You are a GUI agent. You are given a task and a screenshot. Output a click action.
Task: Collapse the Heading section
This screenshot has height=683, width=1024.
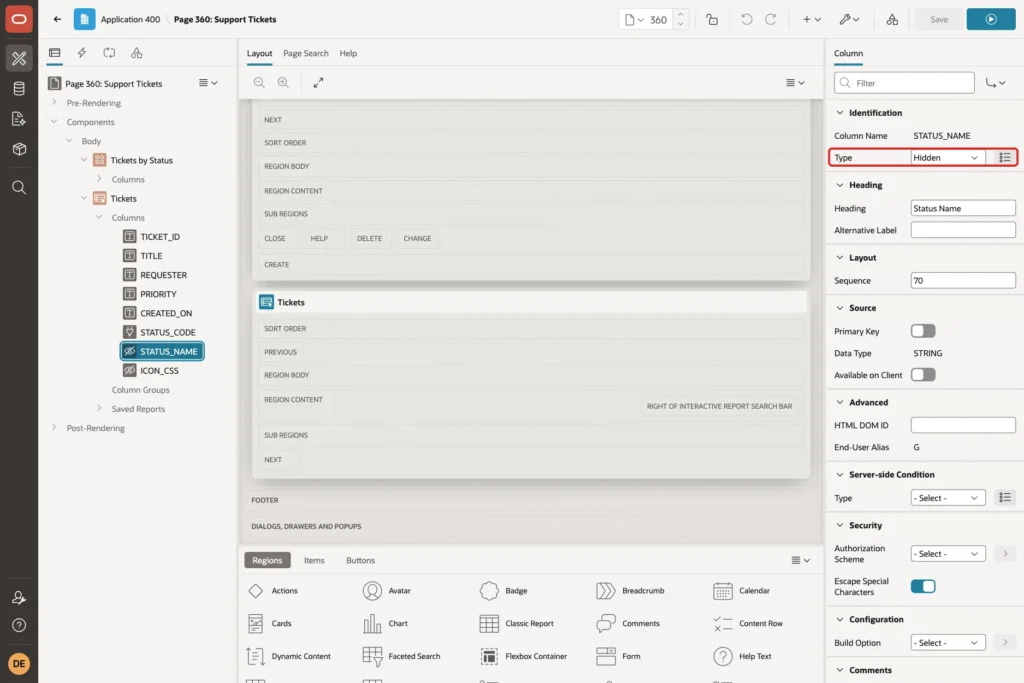tap(840, 185)
